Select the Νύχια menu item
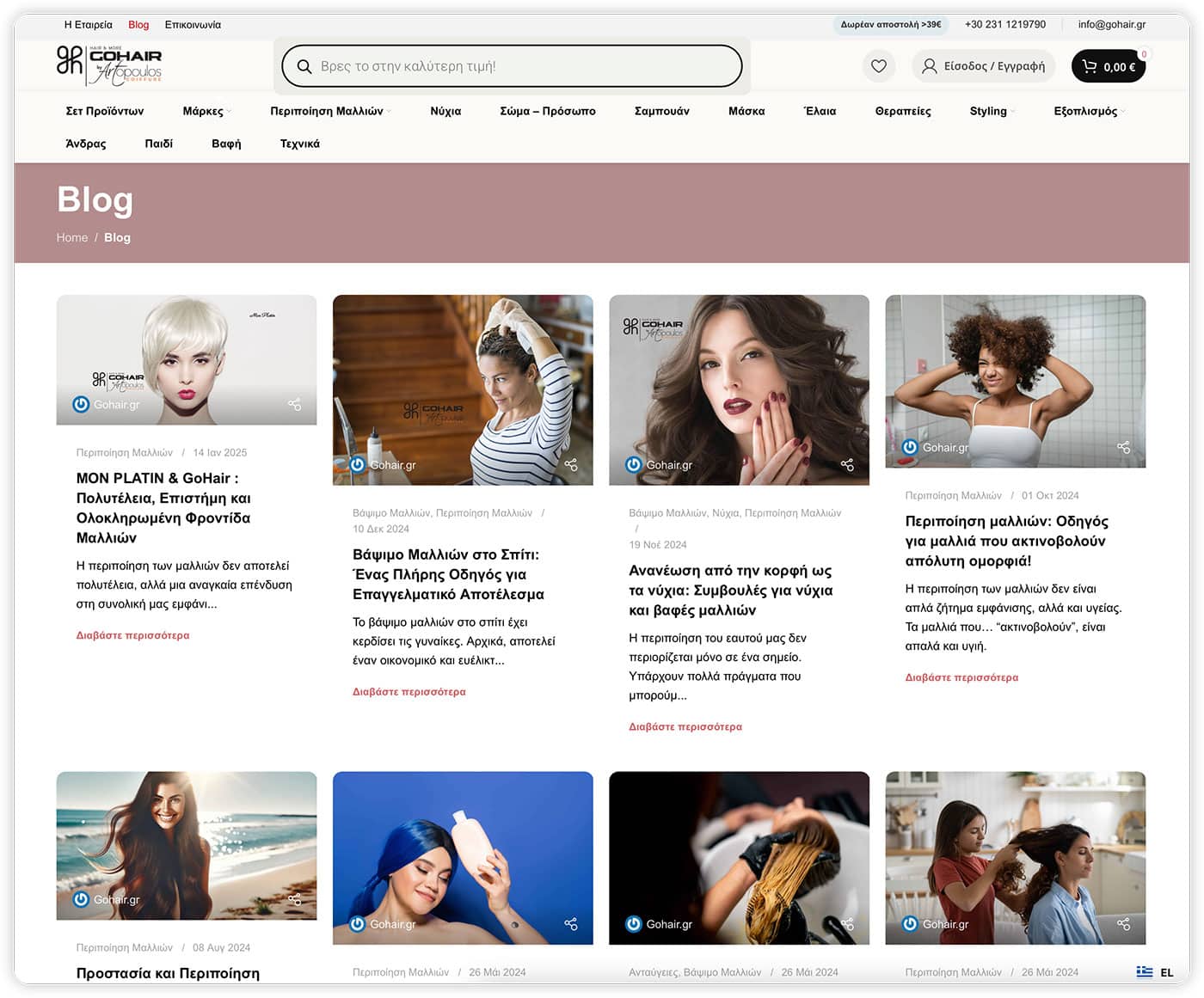The width and height of the screenshot is (1204, 998). point(445,111)
